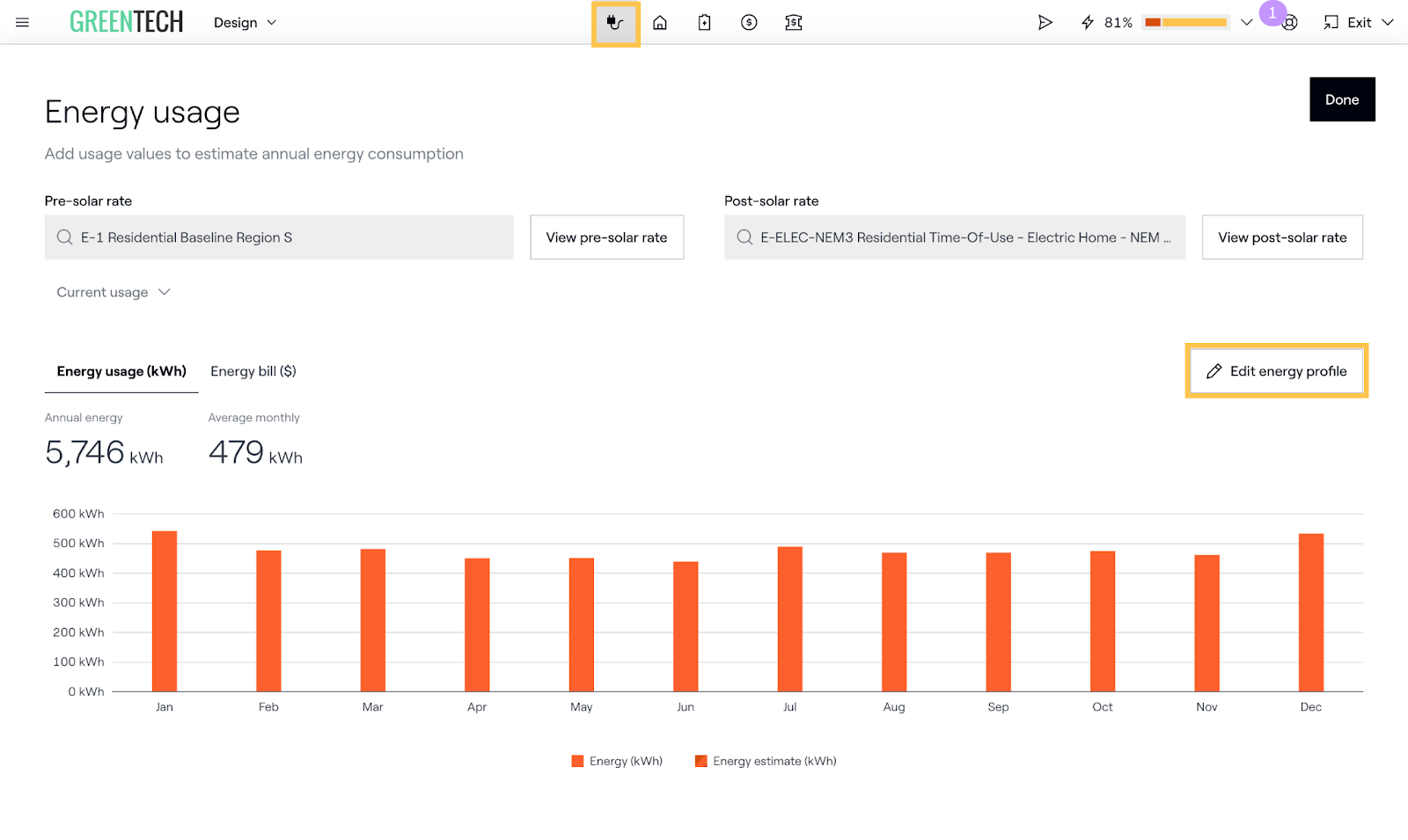
Task: Click the energy usage plug icon
Action: point(615,23)
